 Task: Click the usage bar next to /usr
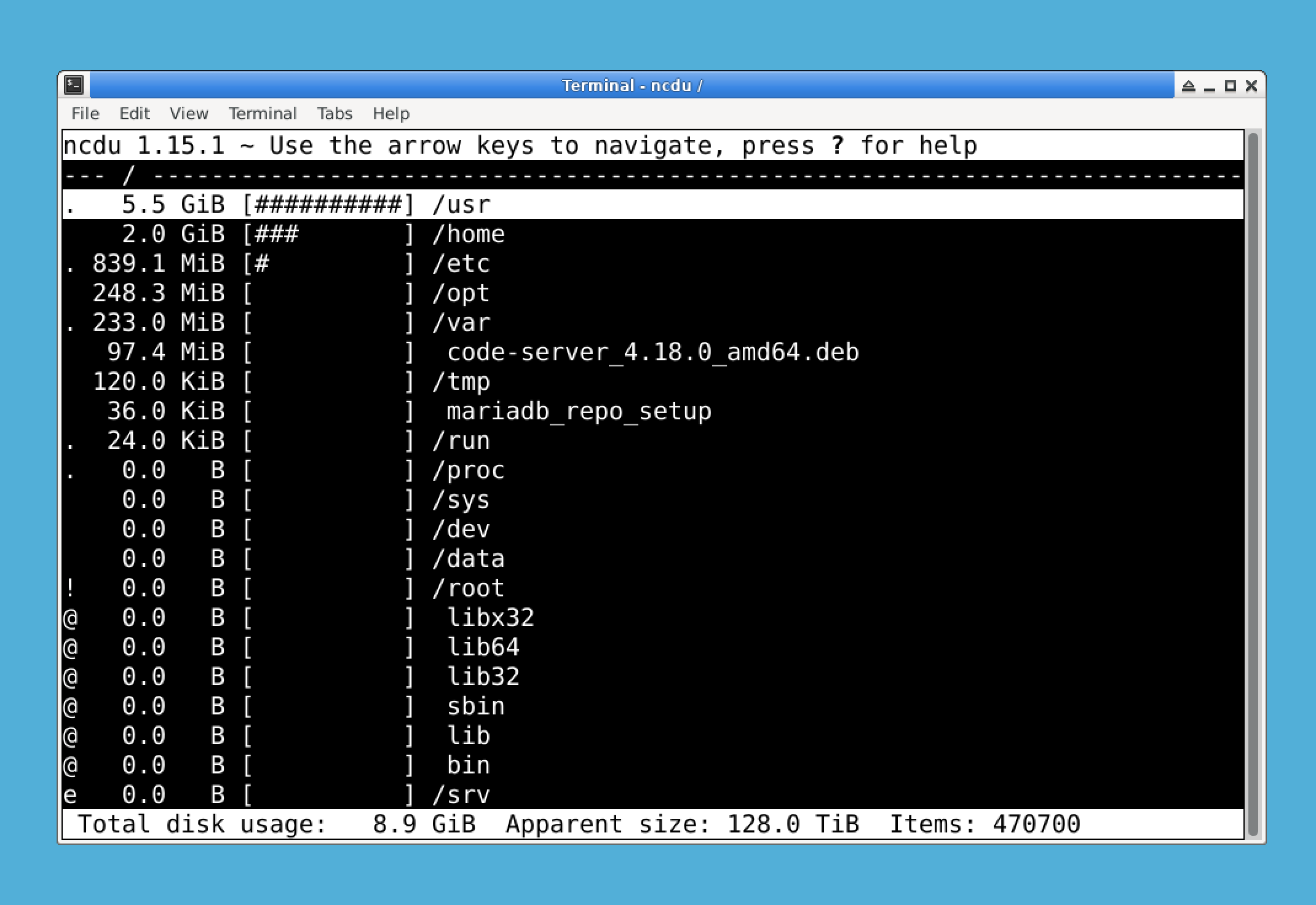coord(328,204)
